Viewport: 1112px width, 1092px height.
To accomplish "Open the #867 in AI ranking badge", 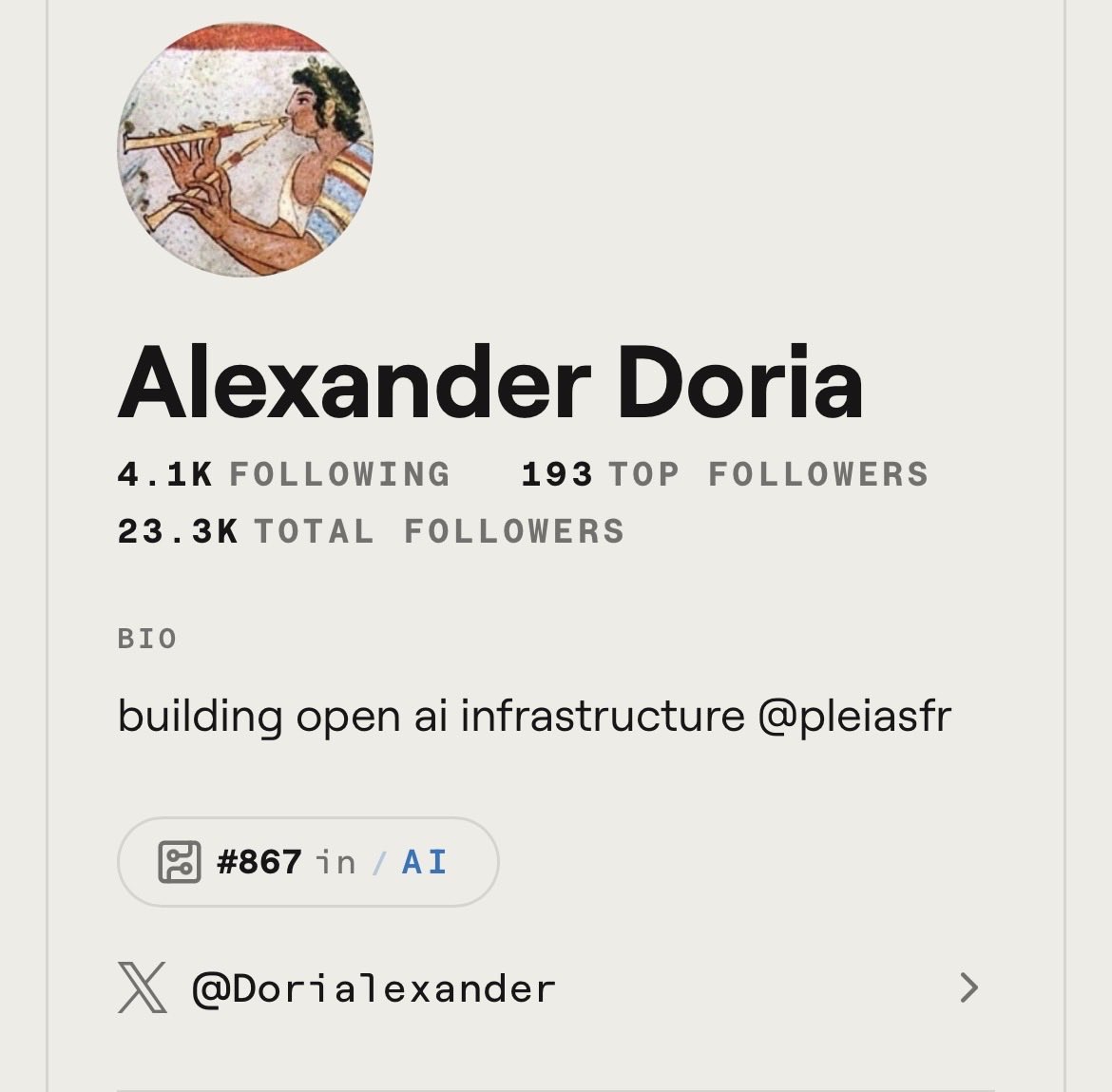I will (308, 862).
